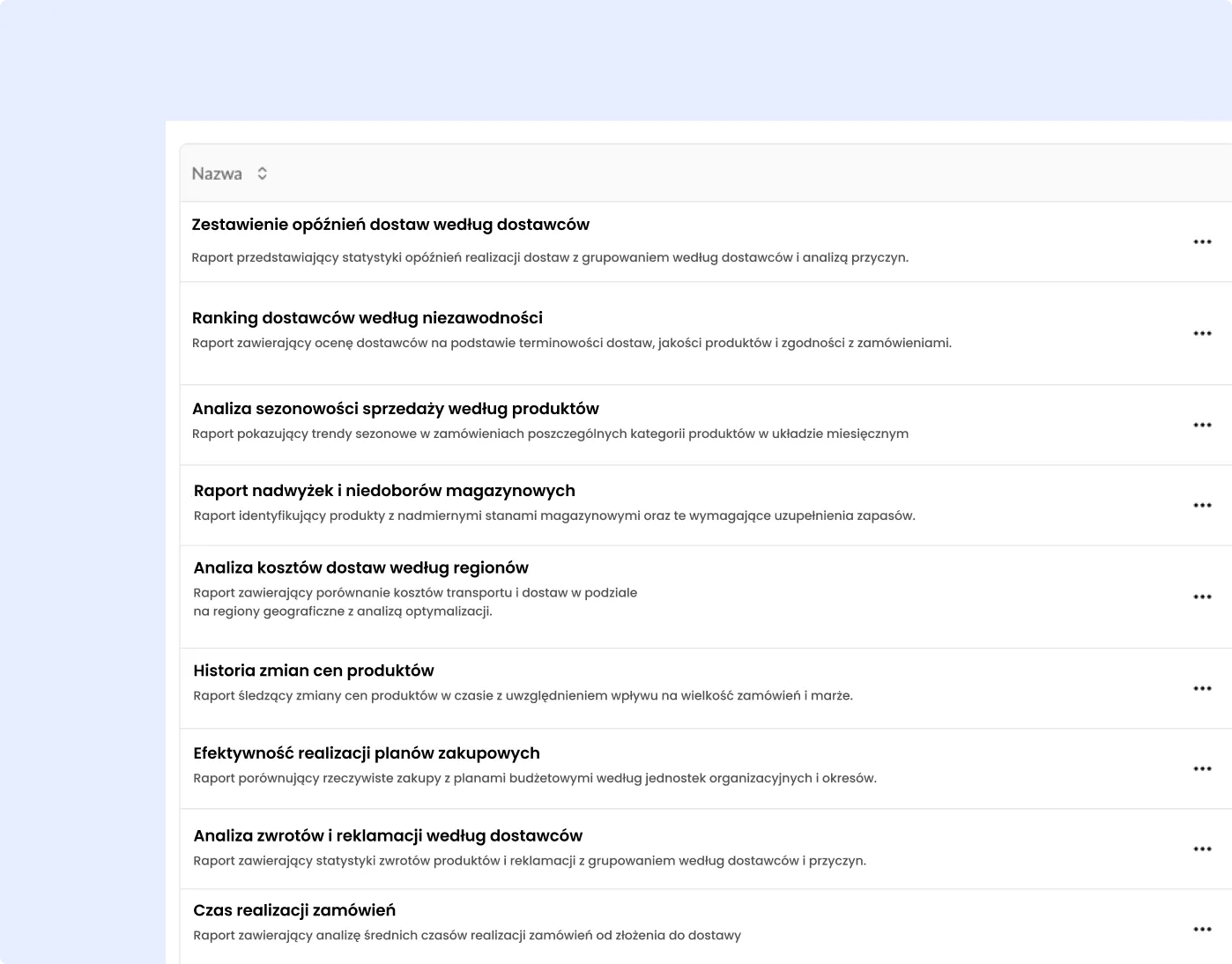Select Analiza sezonowości sprzedaży według produktów title
The height and width of the screenshot is (964, 1232).
point(396,409)
